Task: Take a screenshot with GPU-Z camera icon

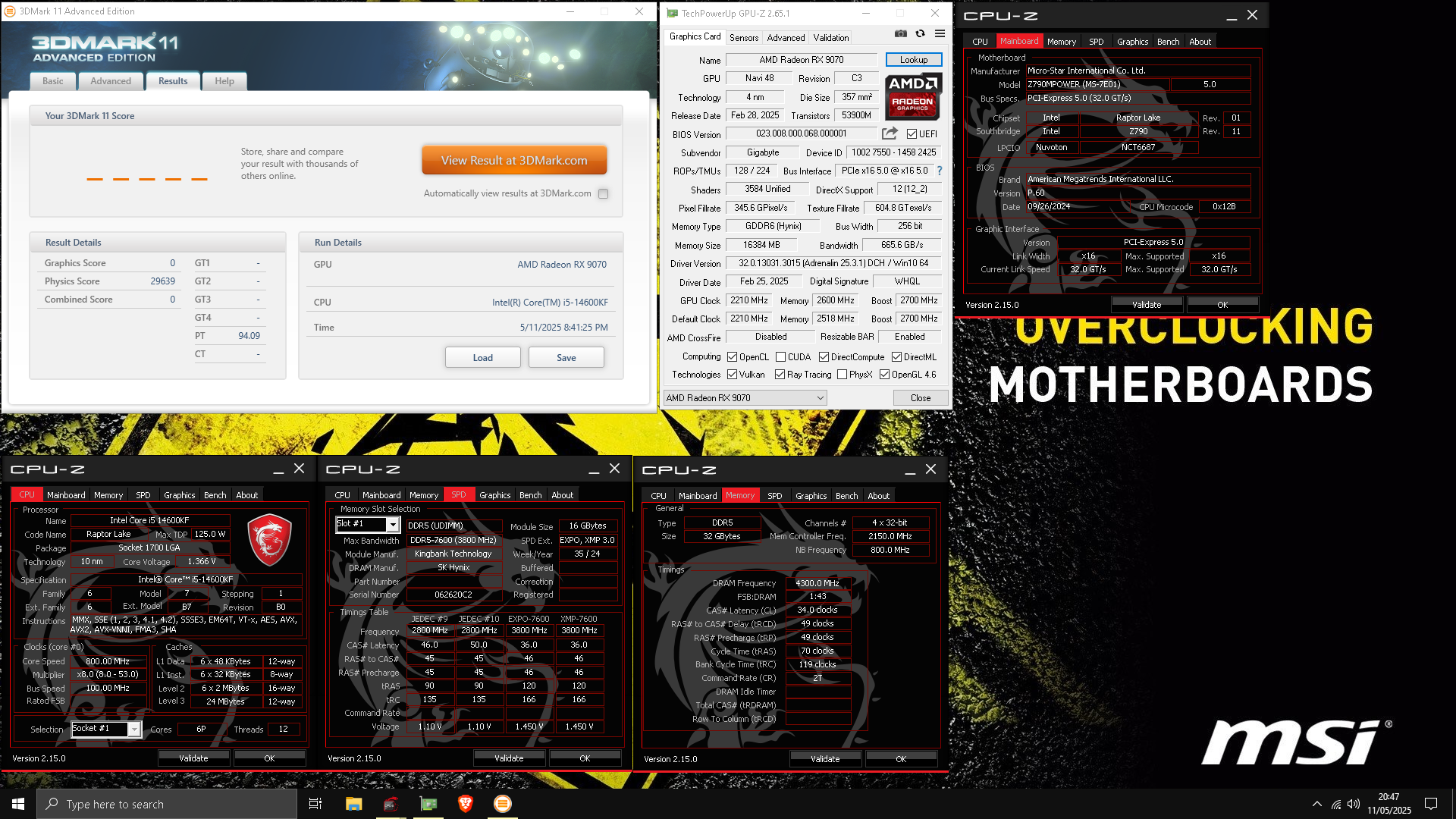Action: point(900,33)
